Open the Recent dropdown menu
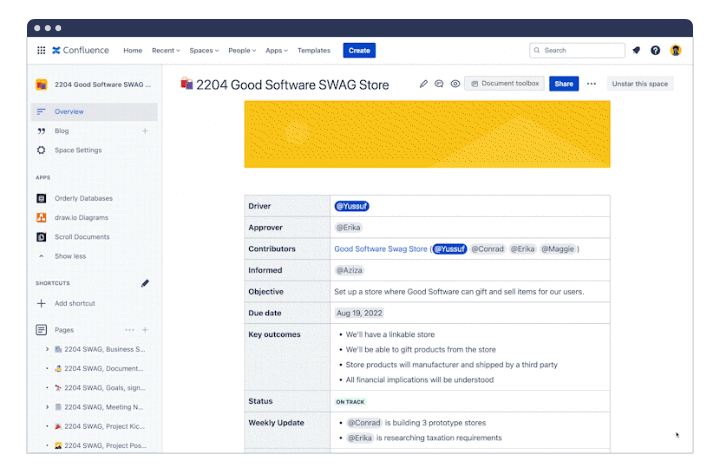The height and width of the screenshot is (471, 720). pos(166,50)
